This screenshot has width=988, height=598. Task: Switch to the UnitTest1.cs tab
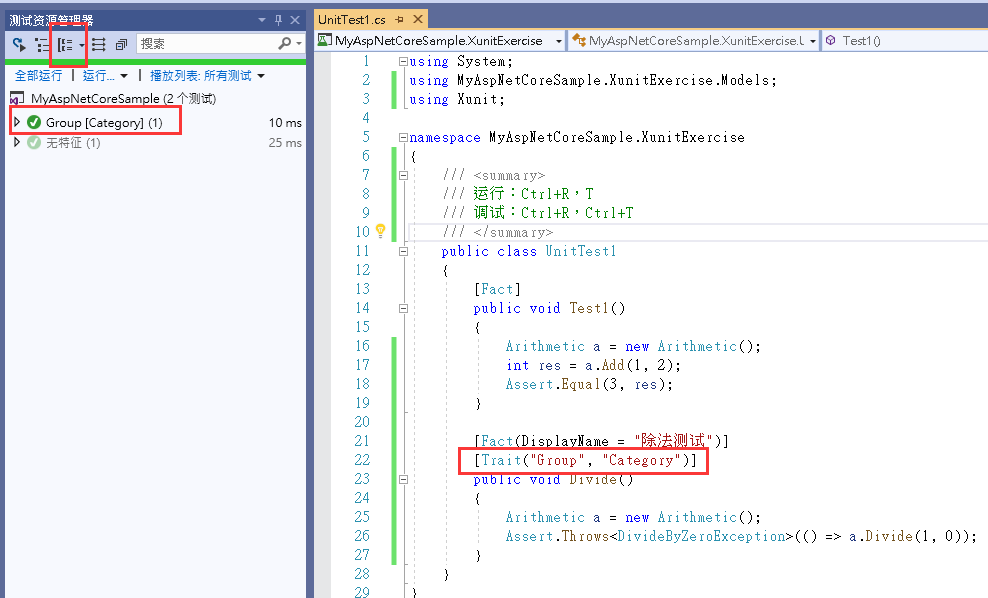pos(352,20)
